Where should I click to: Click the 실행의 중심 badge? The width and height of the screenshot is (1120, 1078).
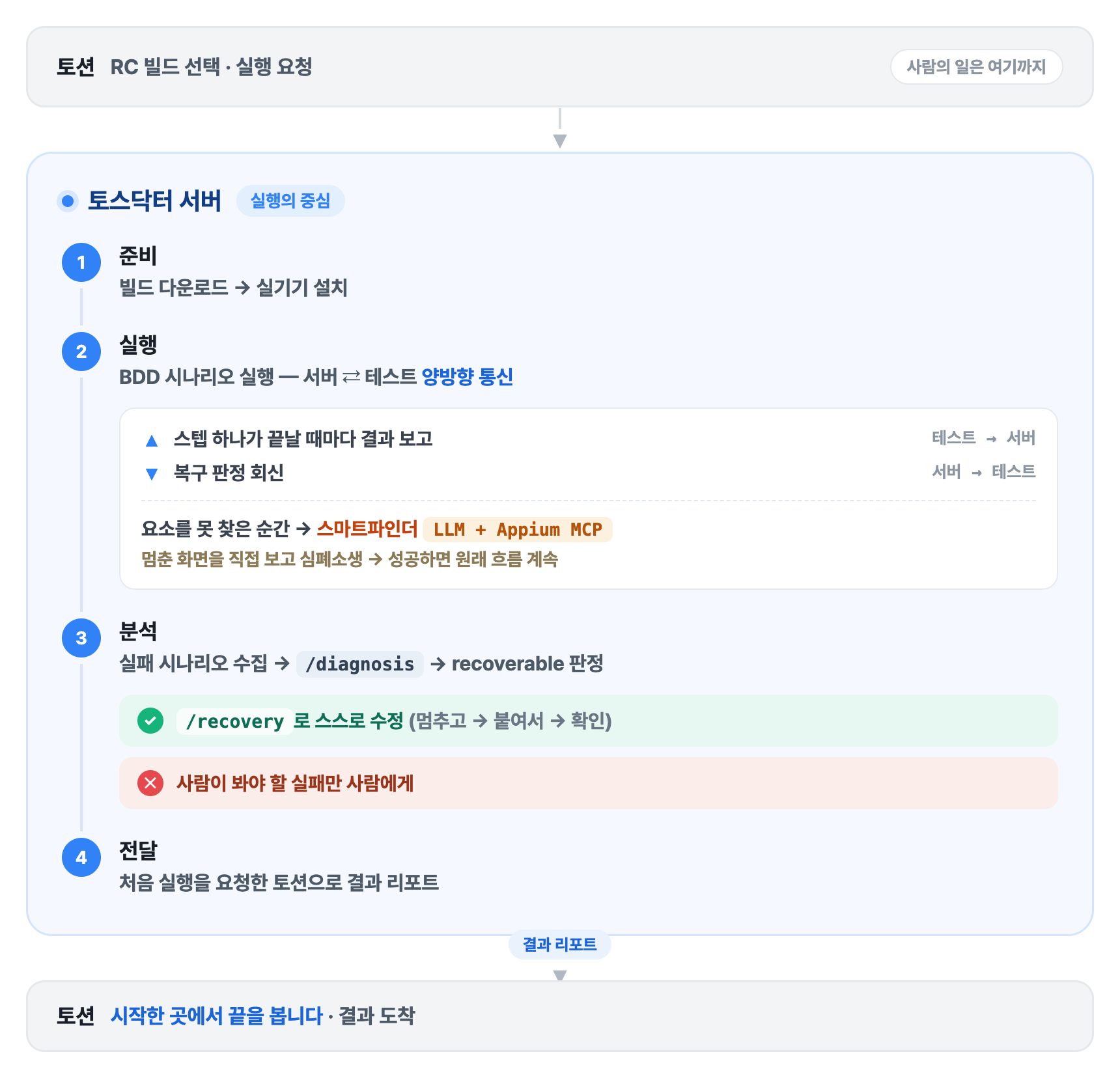(290, 200)
